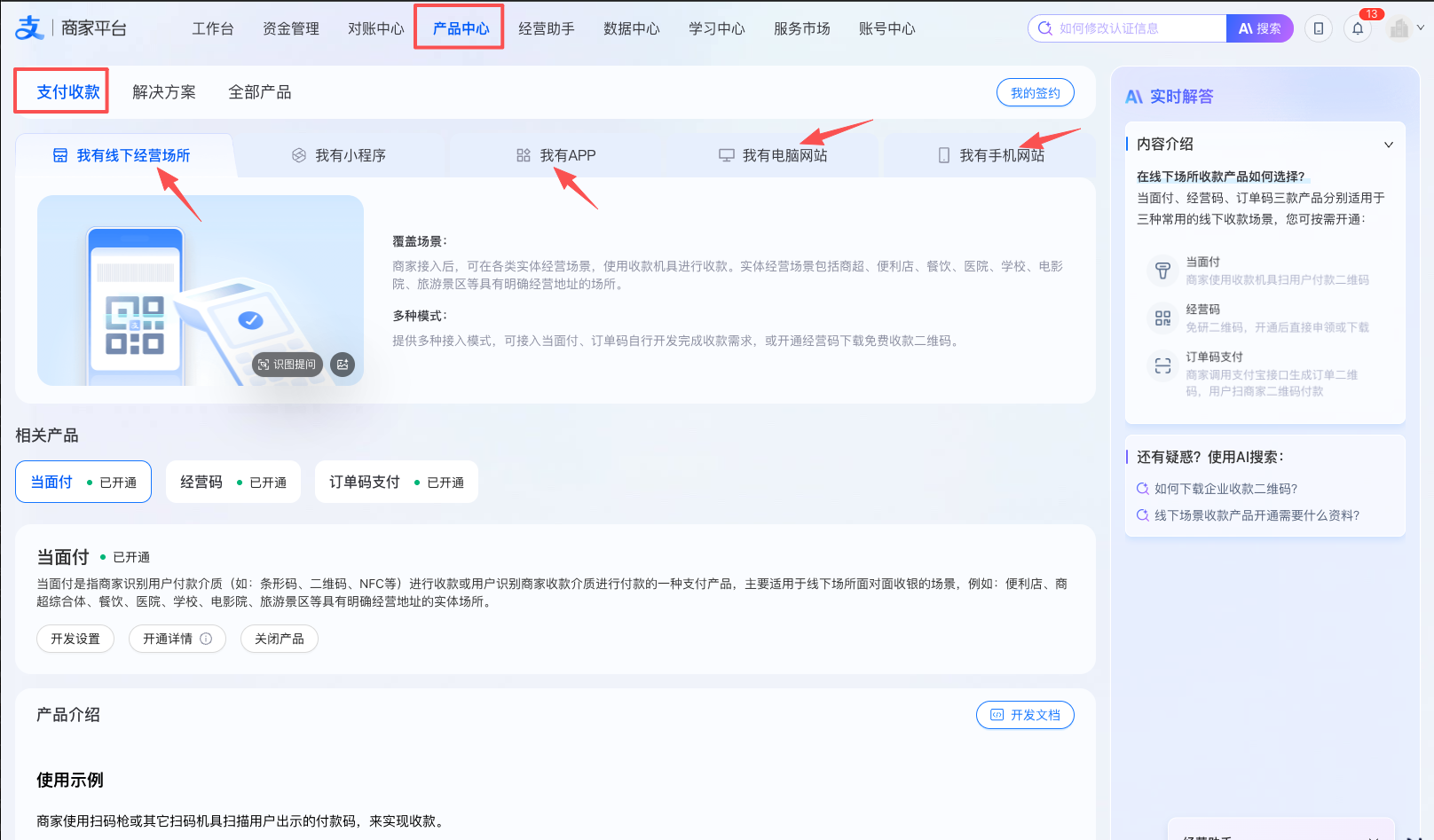Screen dimensions: 1434x840
Task: Click the question 在线下场所收款产品如何选择?
Action: coord(1221,177)
